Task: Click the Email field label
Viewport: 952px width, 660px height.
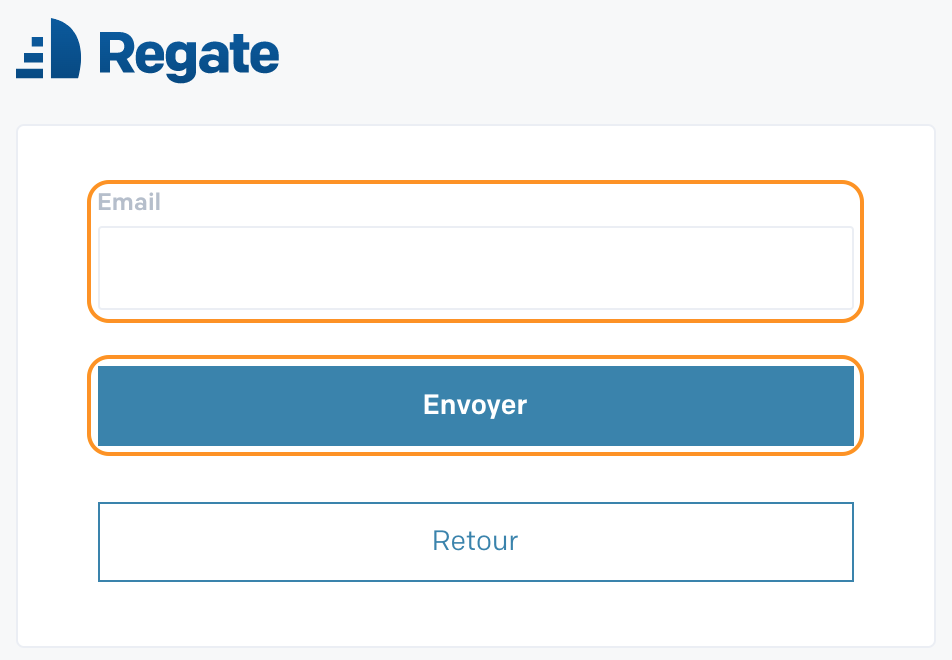Action: coord(129,202)
